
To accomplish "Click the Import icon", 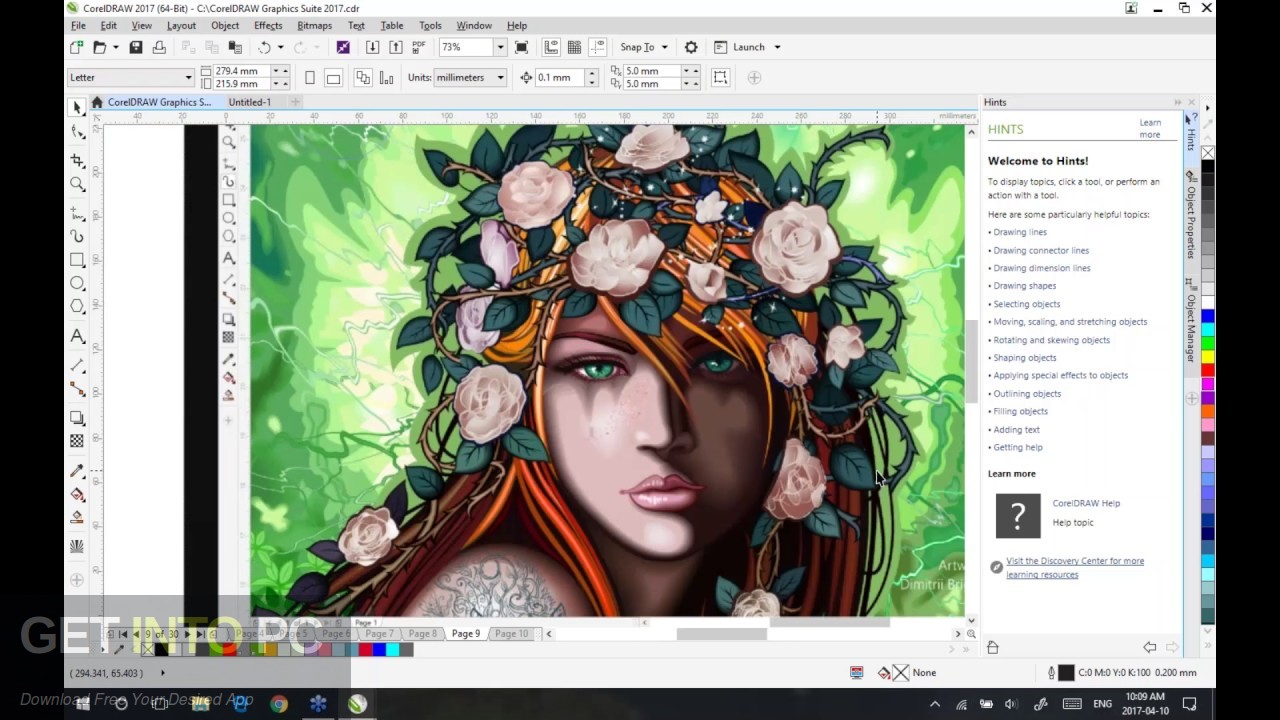I will (x=372, y=47).
